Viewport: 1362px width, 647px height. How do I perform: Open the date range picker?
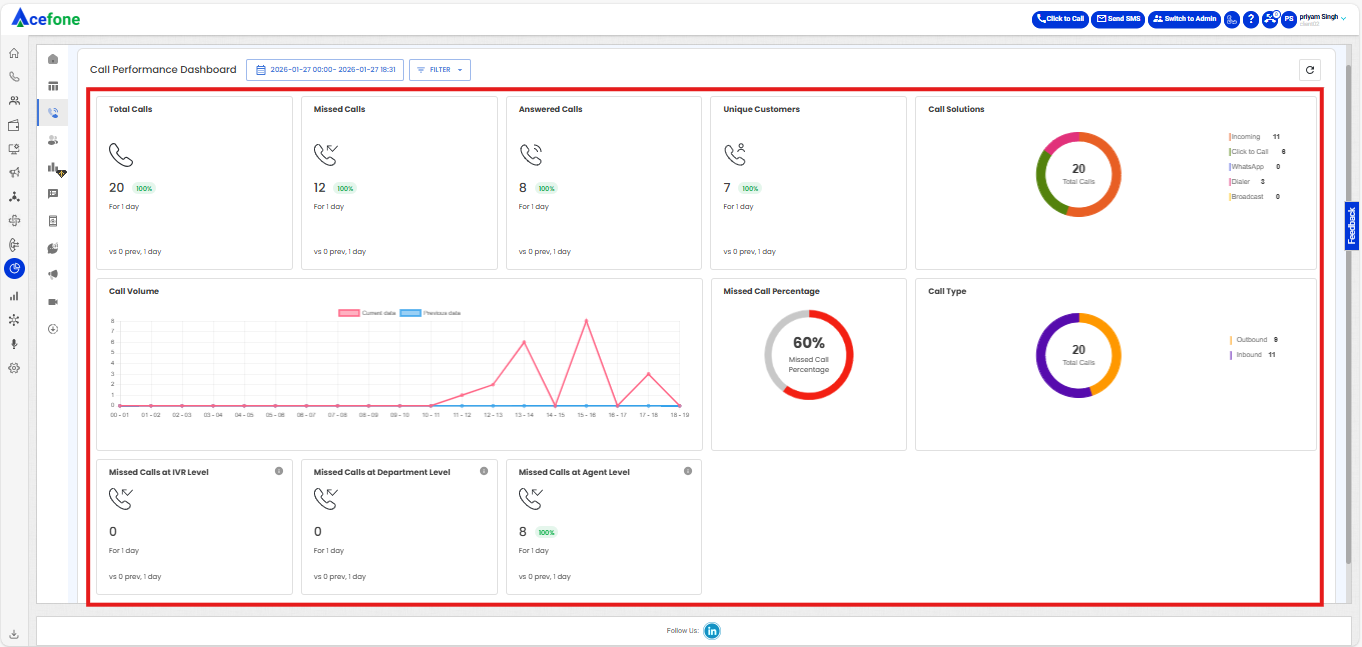[325, 70]
